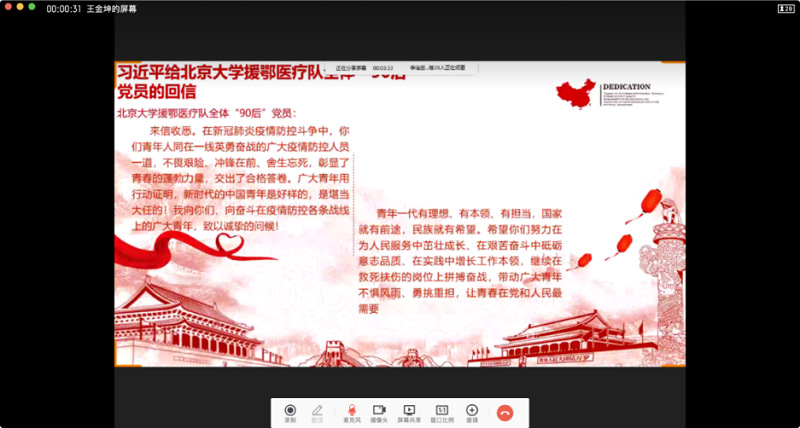Click the floating 正在分享屏幕 status bar
The image size is (800, 428).
[400, 68]
